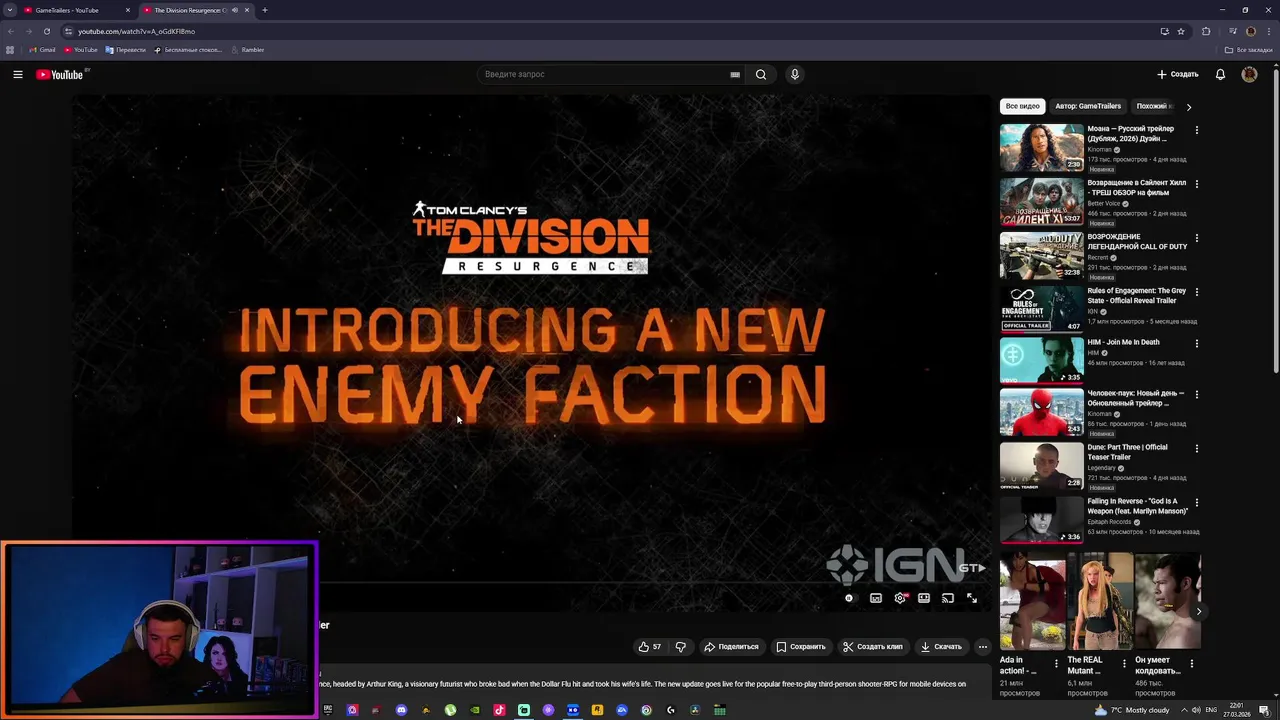Open Перевести bookmark
This screenshot has height=720, width=1280.
[x=125, y=50]
